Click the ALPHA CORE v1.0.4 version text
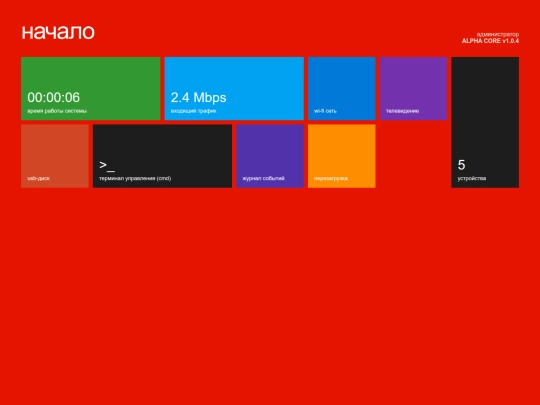 click(490, 41)
